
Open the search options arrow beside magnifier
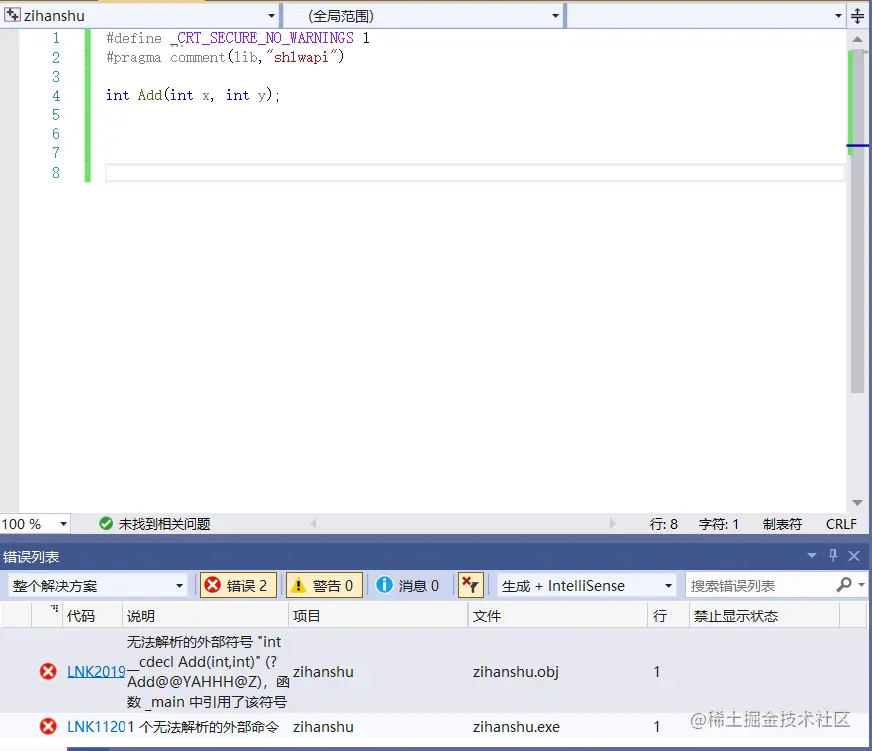[861, 585]
